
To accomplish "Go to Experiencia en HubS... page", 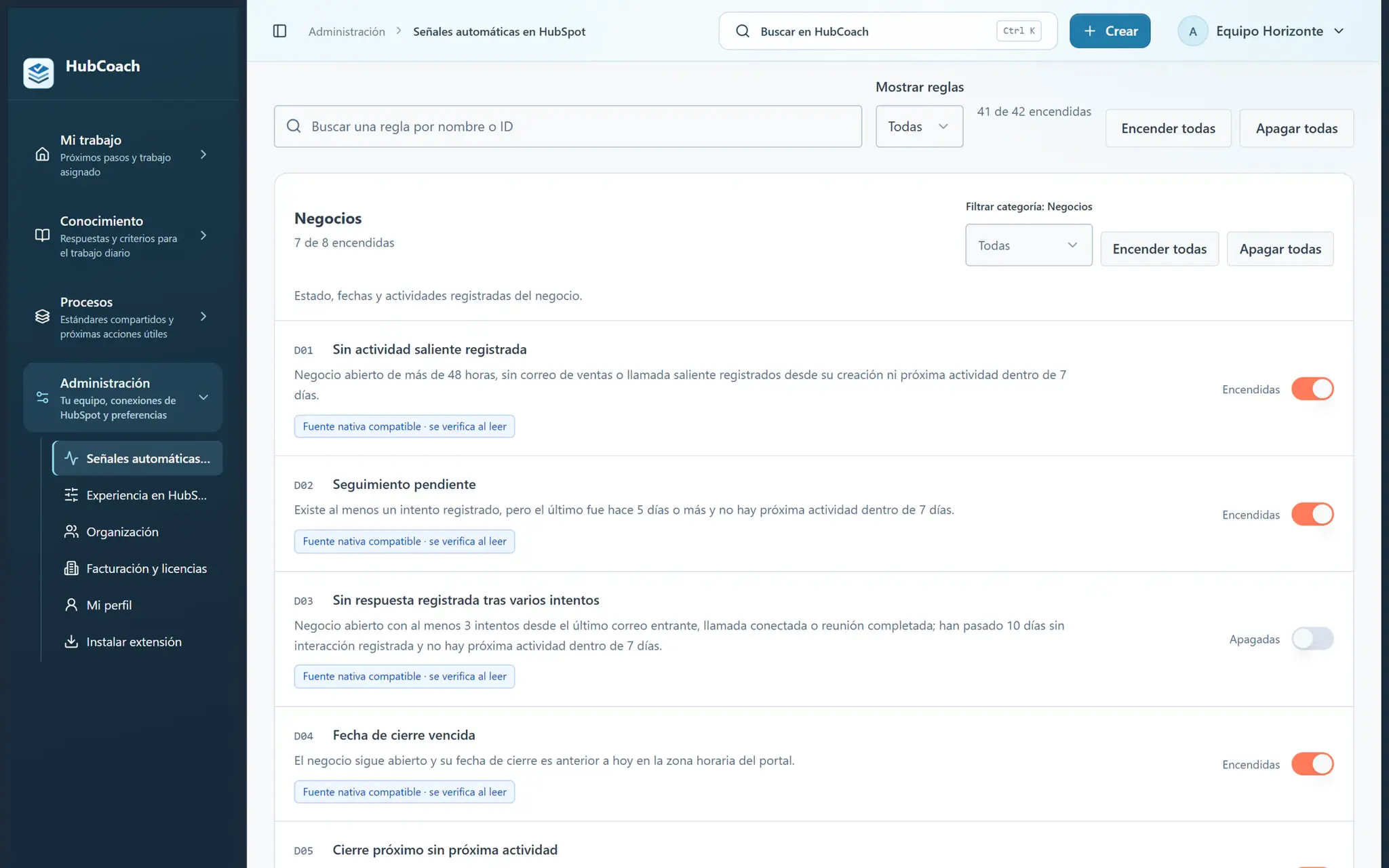I will click(138, 495).
